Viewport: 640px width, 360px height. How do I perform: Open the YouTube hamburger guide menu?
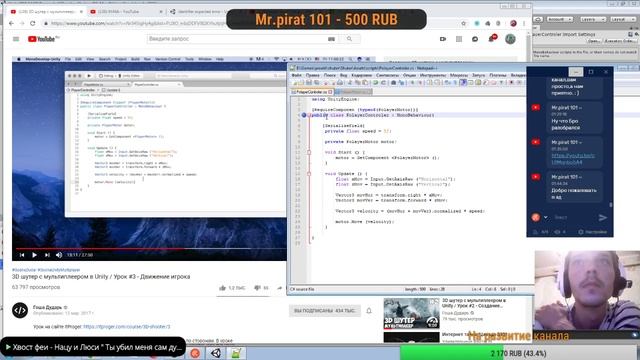(16, 39)
